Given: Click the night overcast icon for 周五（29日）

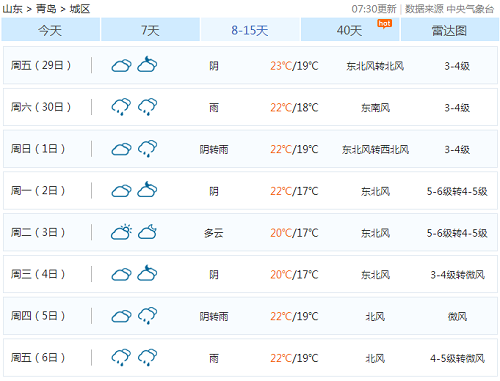Looking at the screenshot, I should click(x=147, y=64).
